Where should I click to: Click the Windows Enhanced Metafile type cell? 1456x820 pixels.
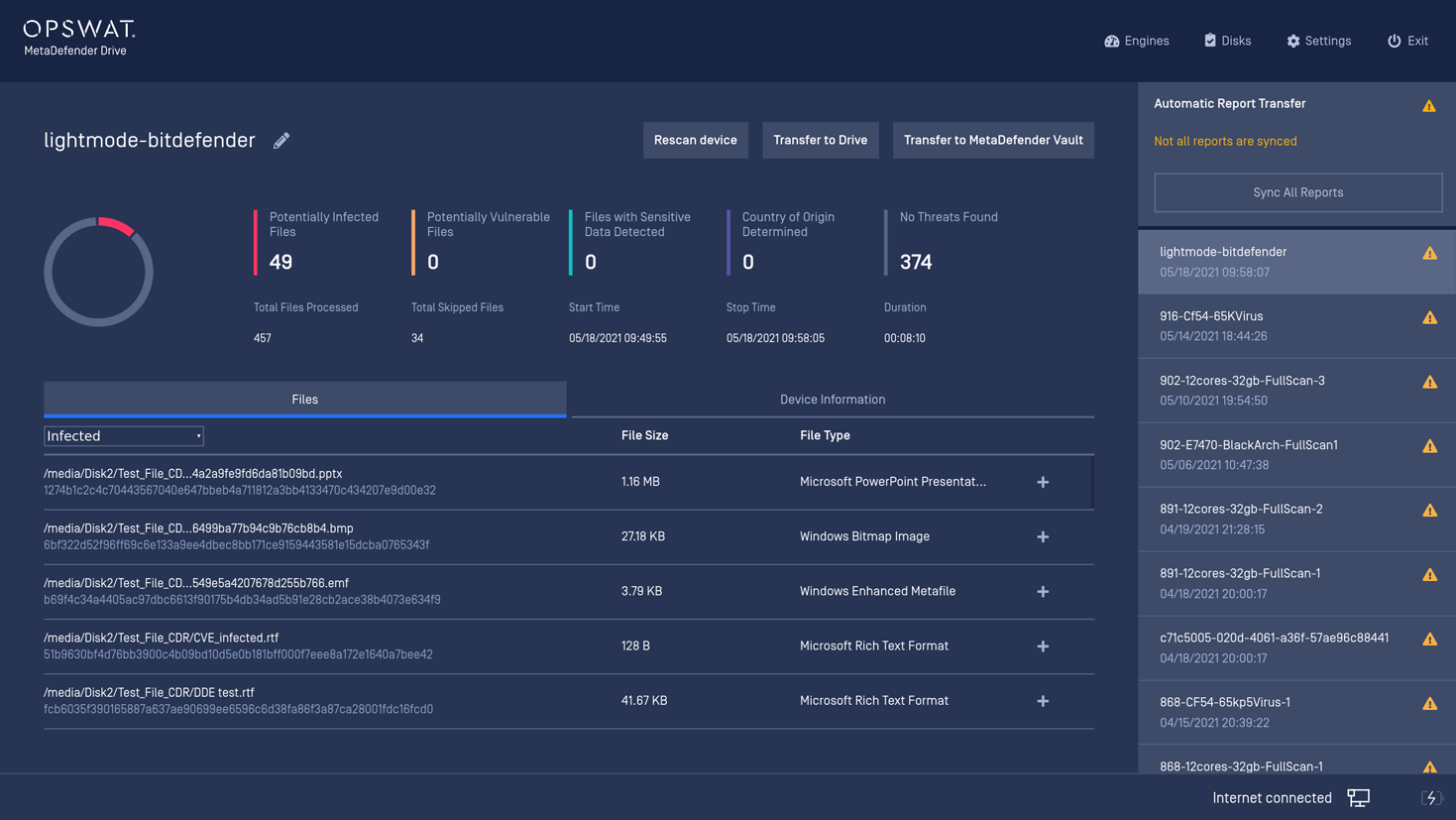[877, 591]
